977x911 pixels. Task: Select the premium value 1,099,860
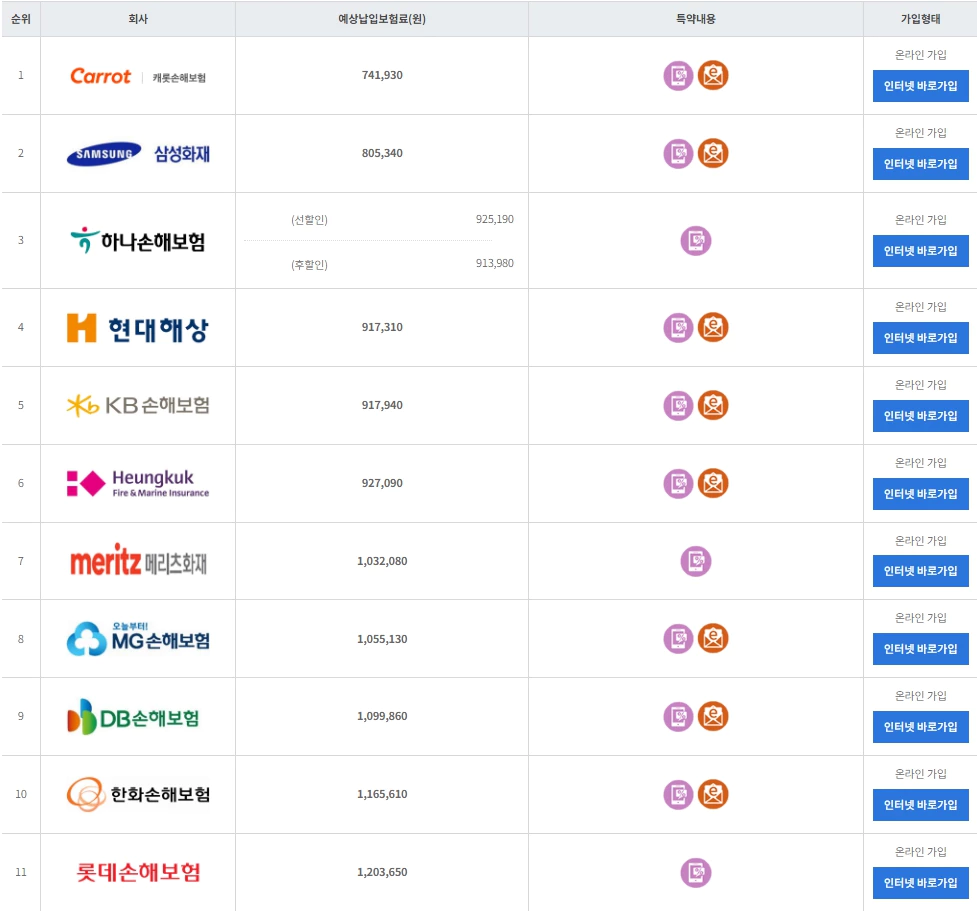pos(382,716)
